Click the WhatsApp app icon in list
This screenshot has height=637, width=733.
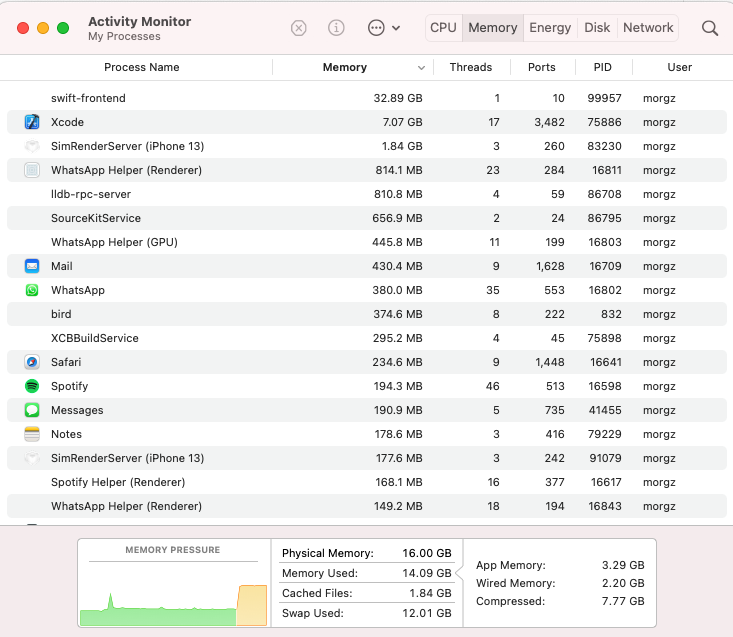pos(32,290)
